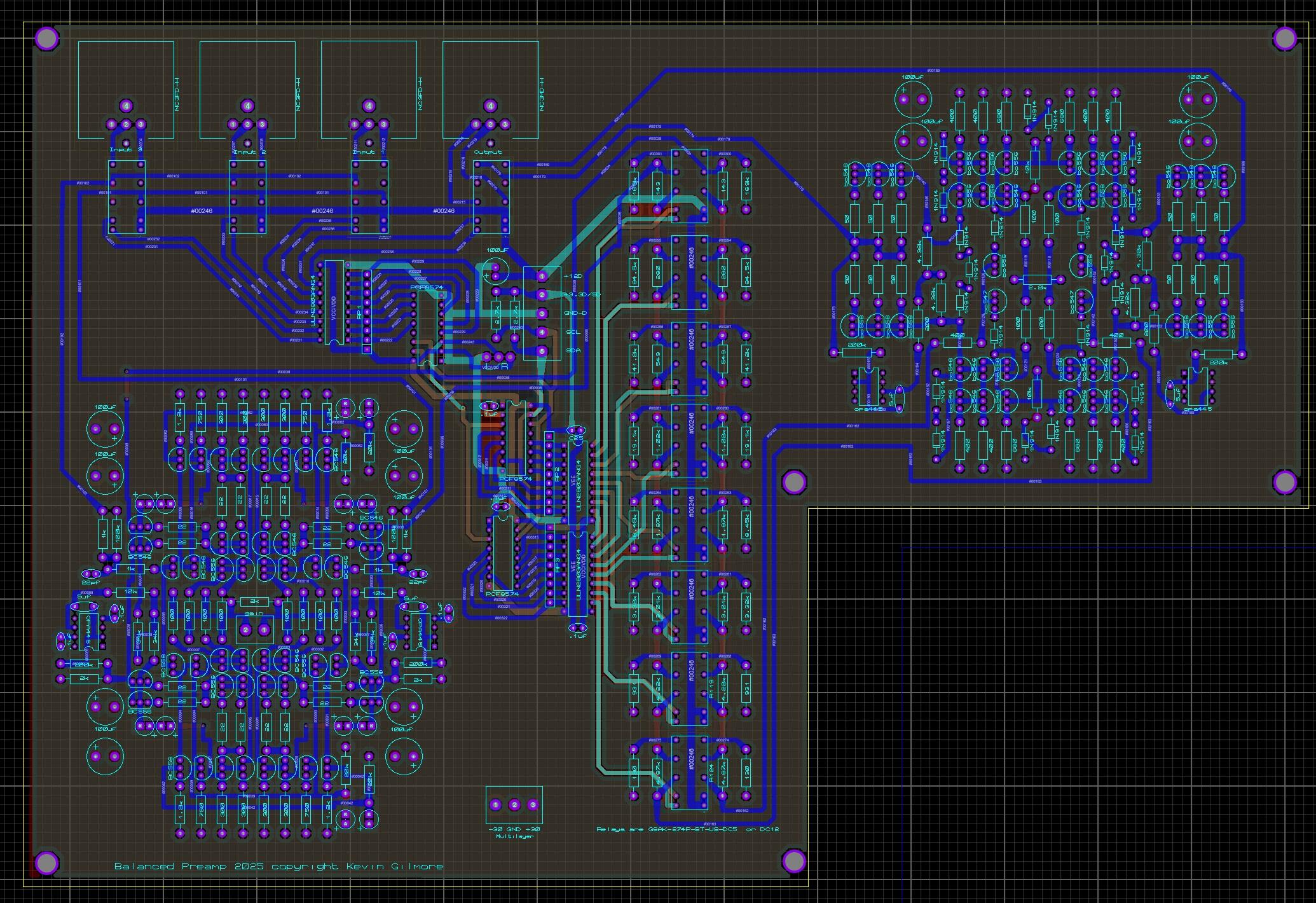Click the 'Multilayer' text below power connector
1316x903 pixels.
tap(514, 836)
